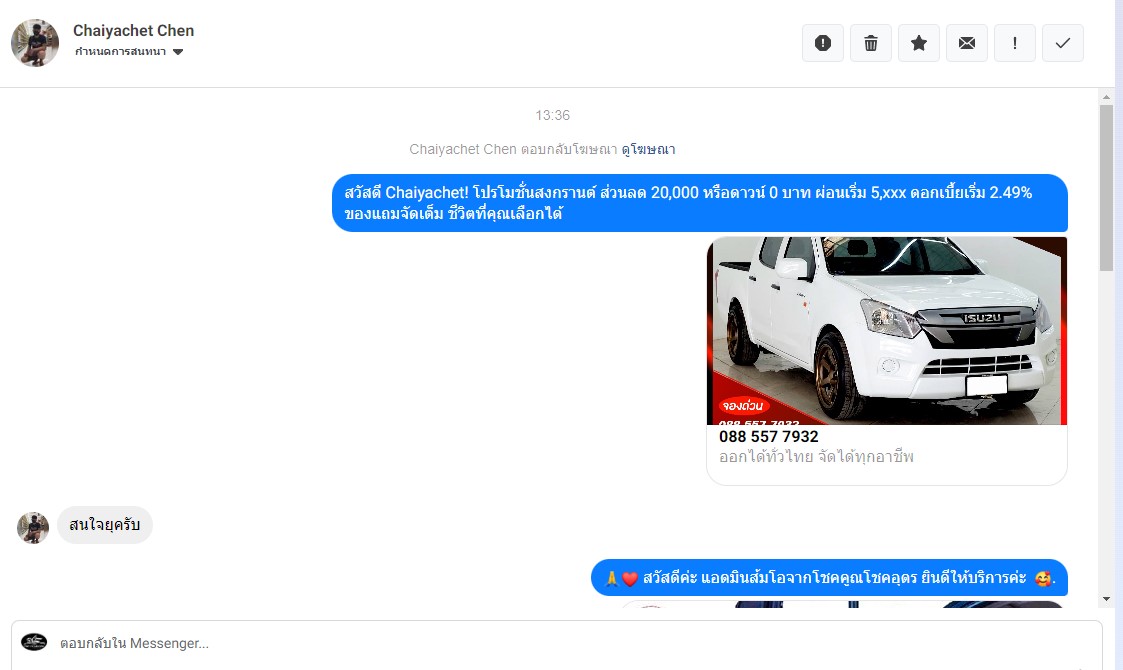1123x670 pixels.
Task: Open Chaiyachet Chen header profile picture
Action: tap(35, 43)
